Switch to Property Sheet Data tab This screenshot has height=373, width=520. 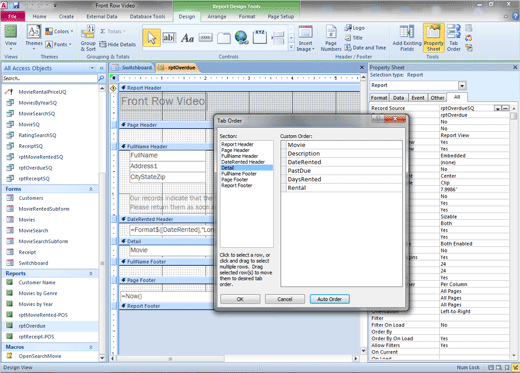click(398, 98)
